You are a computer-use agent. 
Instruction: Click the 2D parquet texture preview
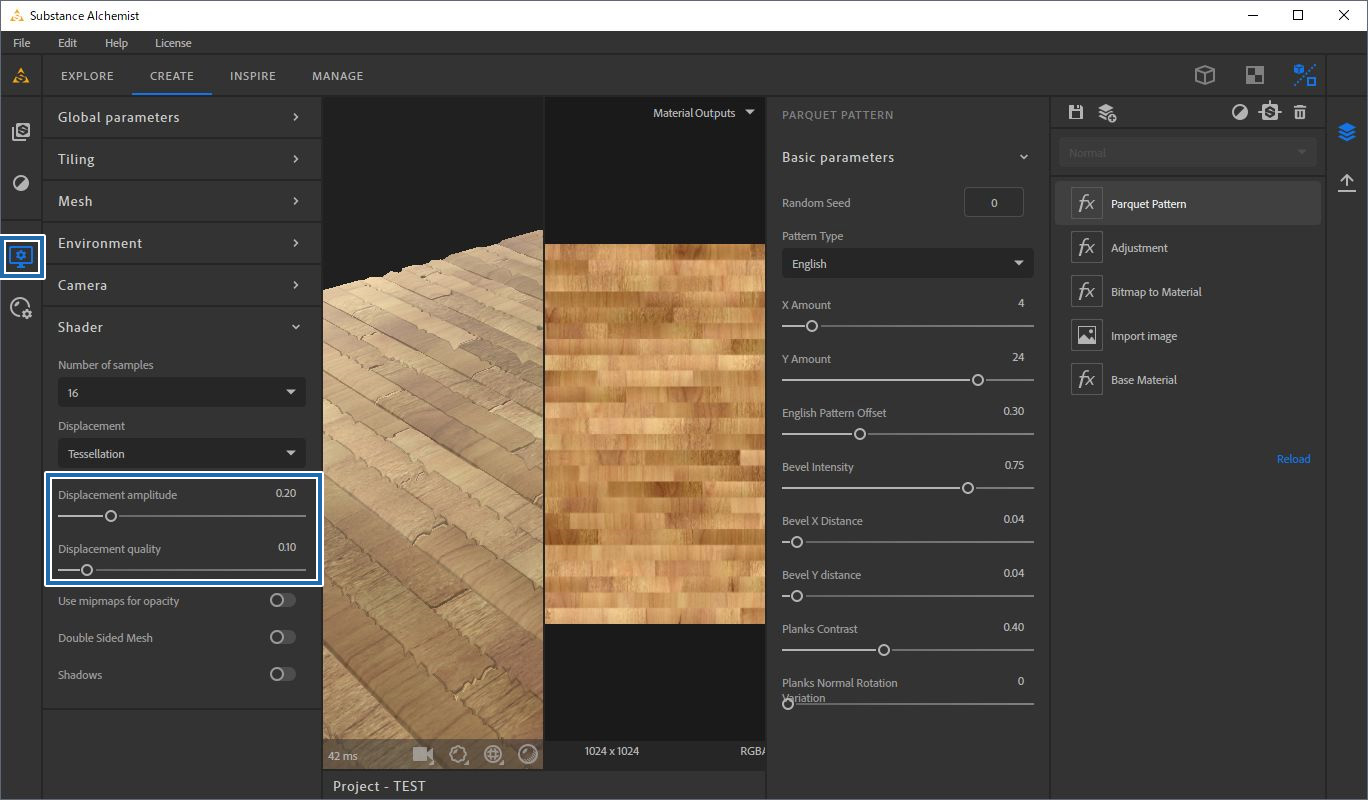(x=655, y=433)
